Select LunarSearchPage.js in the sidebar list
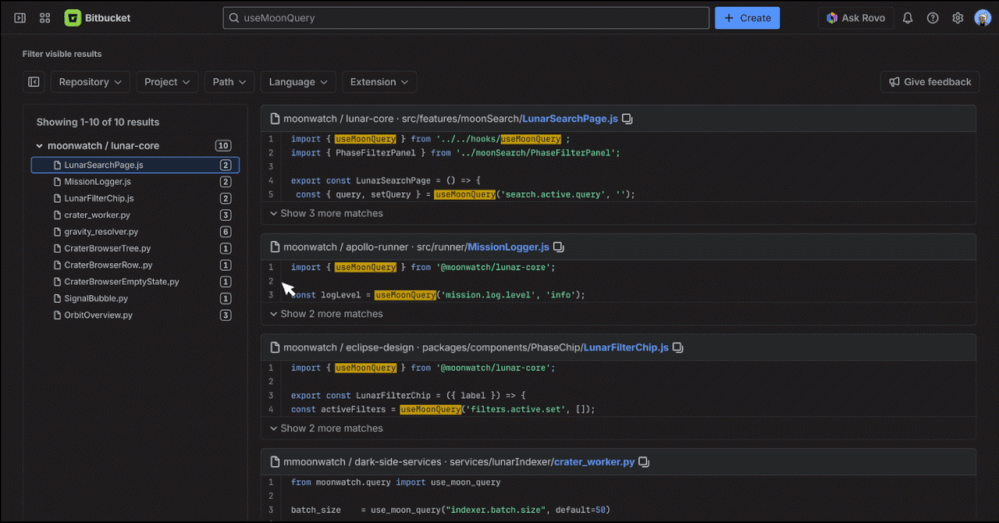 [x=135, y=165]
